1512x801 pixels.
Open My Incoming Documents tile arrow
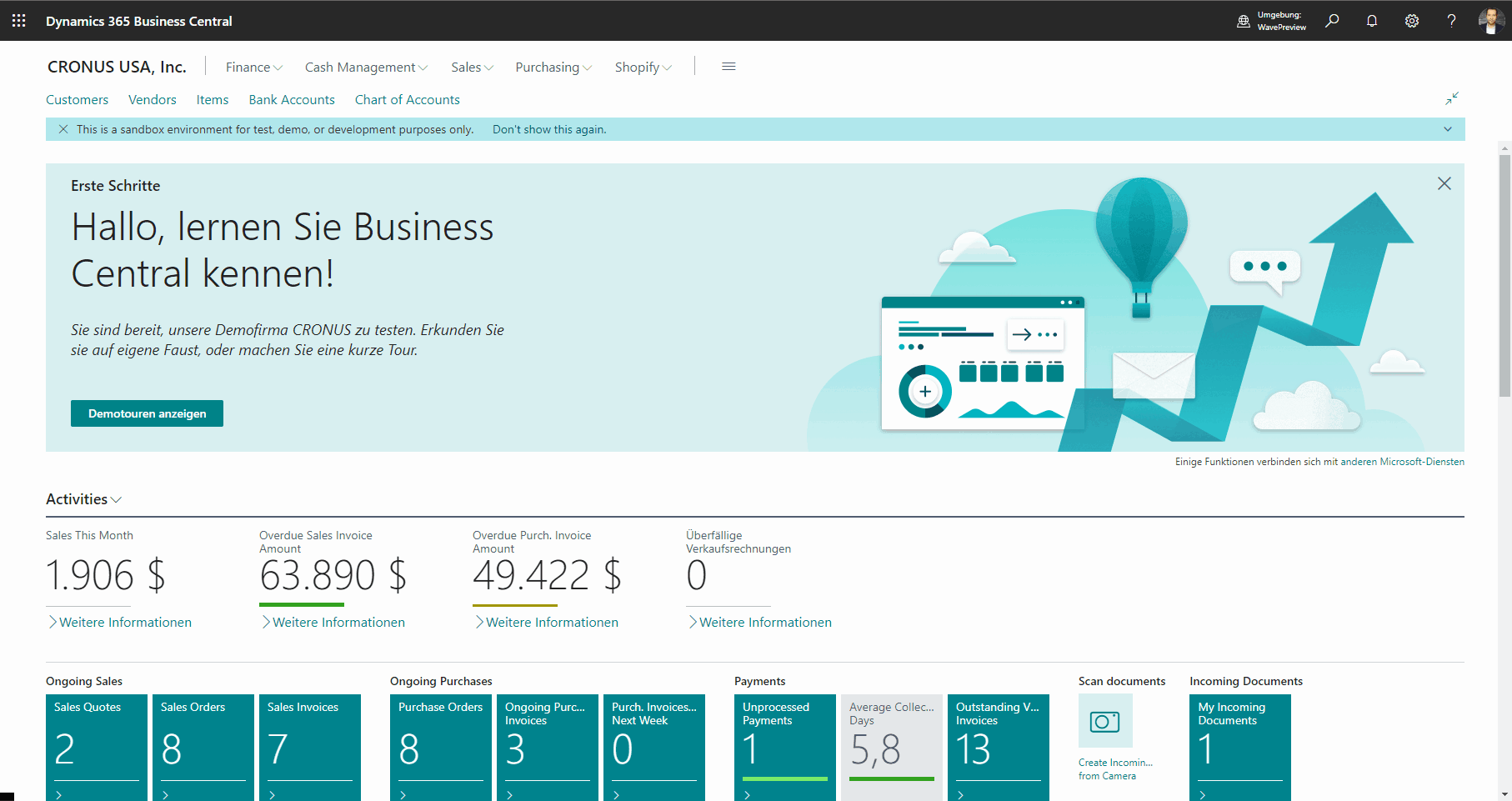tap(1203, 795)
